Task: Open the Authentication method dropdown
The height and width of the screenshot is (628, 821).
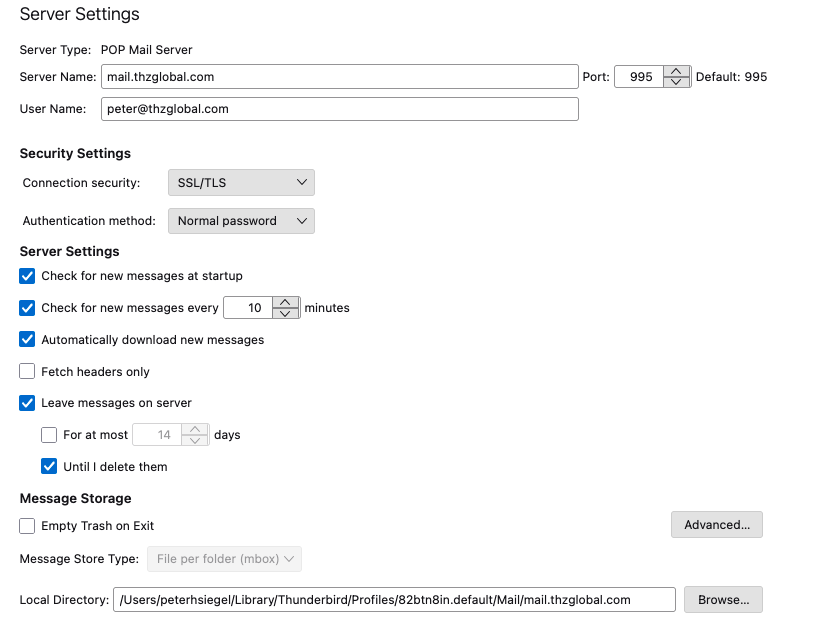Action: click(x=240, y=221)
